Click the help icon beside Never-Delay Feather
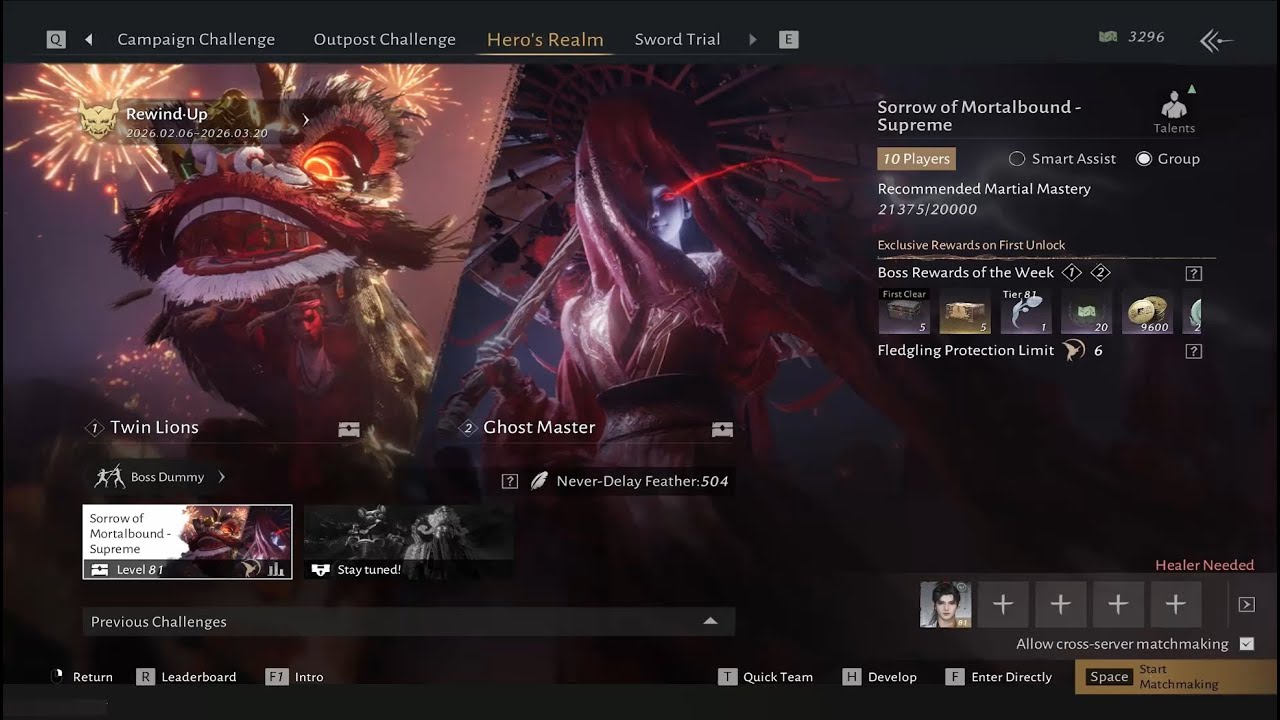The width and height of the screenshot is (1280, 720). coord(510,481)
